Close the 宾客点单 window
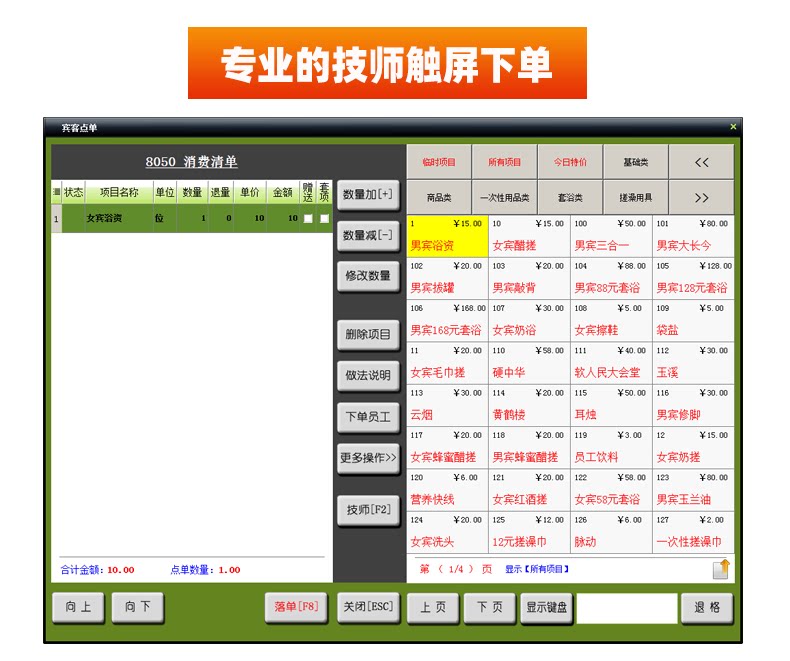 tap(733, 127)
